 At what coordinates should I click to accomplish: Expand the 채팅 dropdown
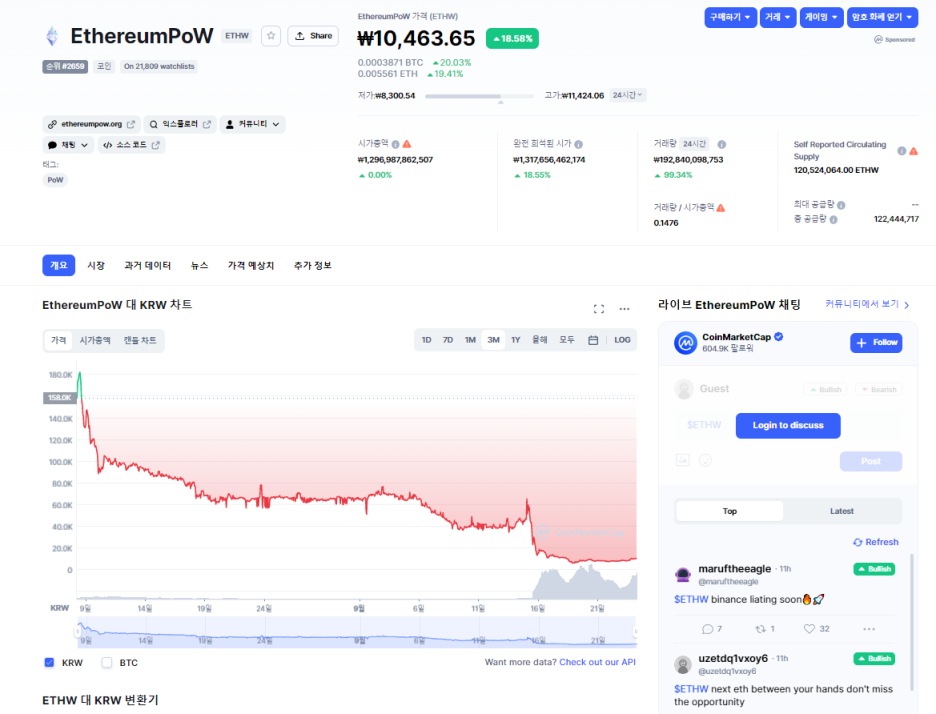[x=68, y=145]
